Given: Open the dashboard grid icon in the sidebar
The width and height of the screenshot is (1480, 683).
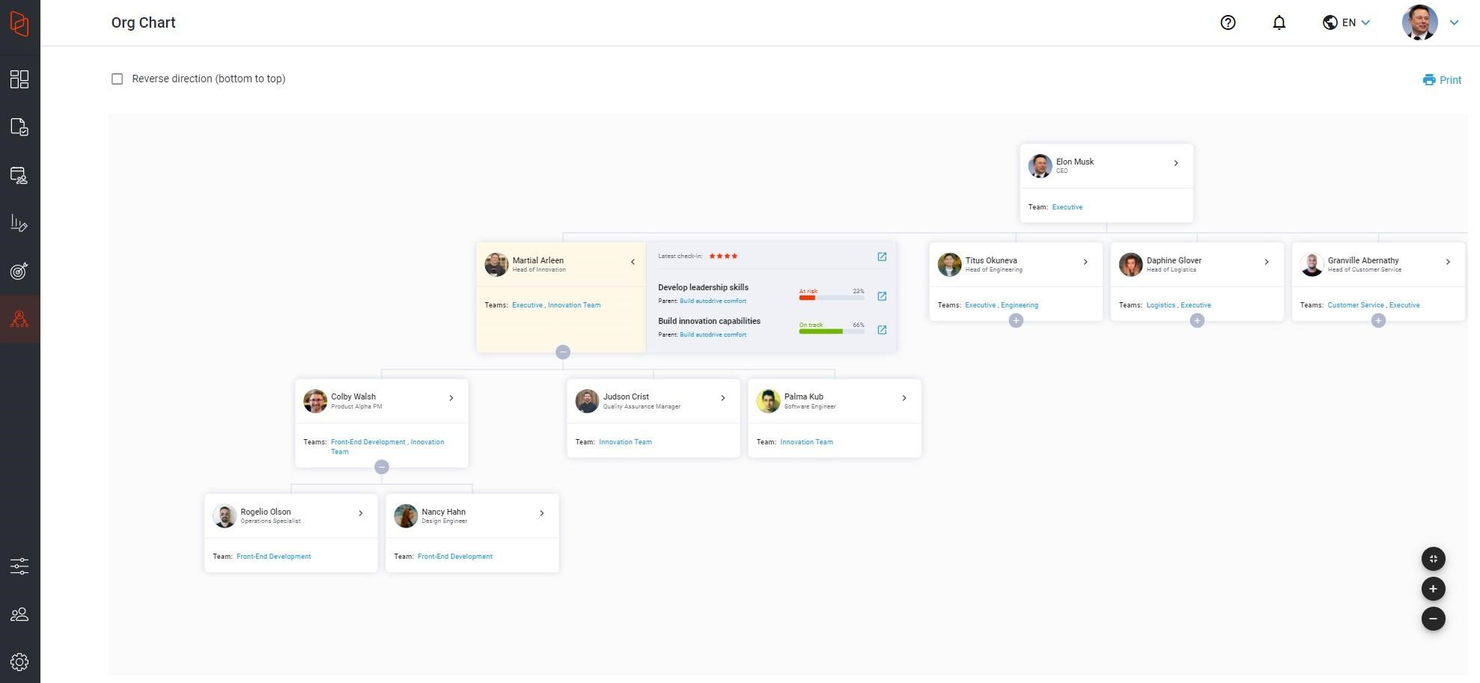Looking at the screenshot, I should 19,77.
